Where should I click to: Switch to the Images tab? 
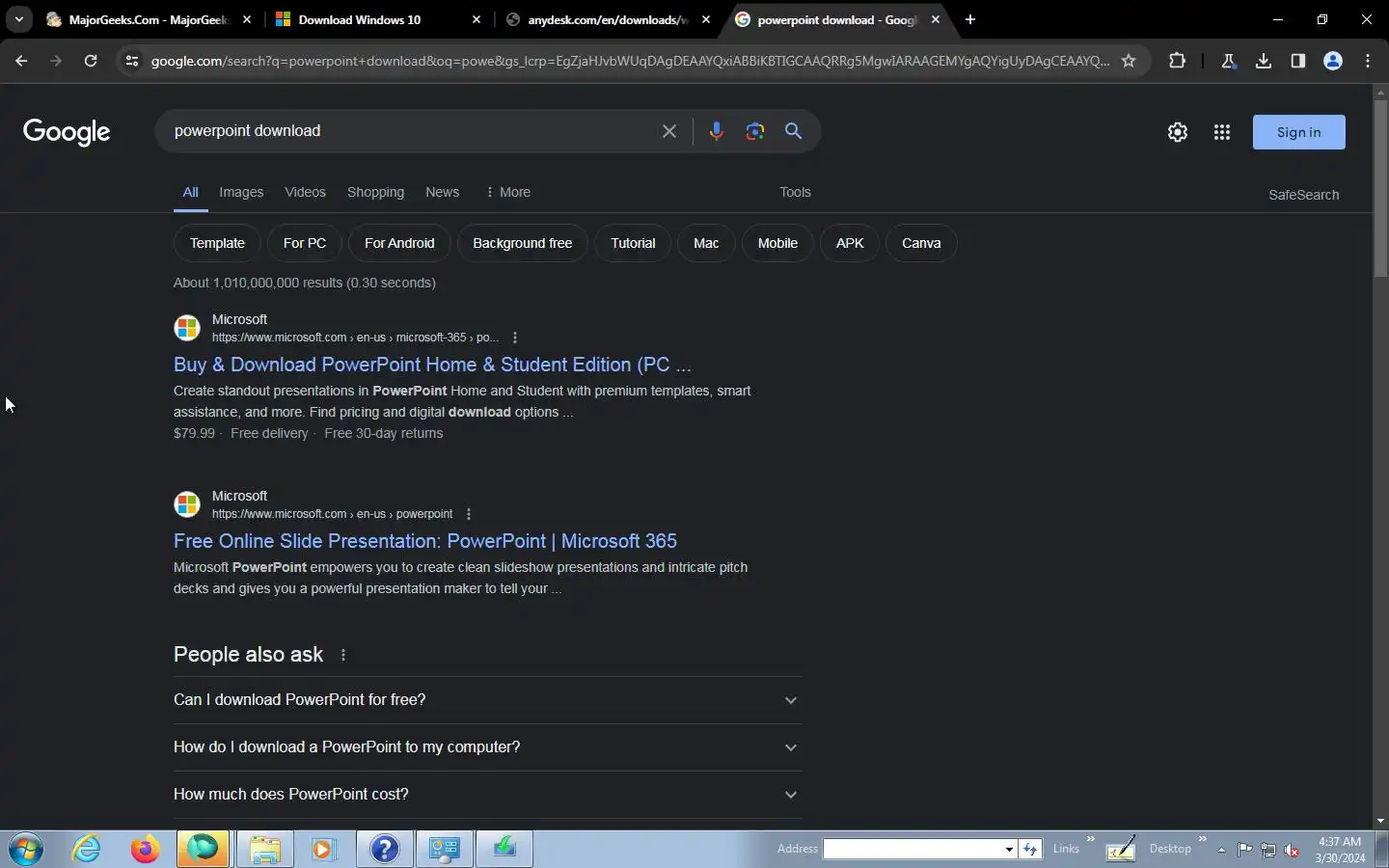[241, 192]
